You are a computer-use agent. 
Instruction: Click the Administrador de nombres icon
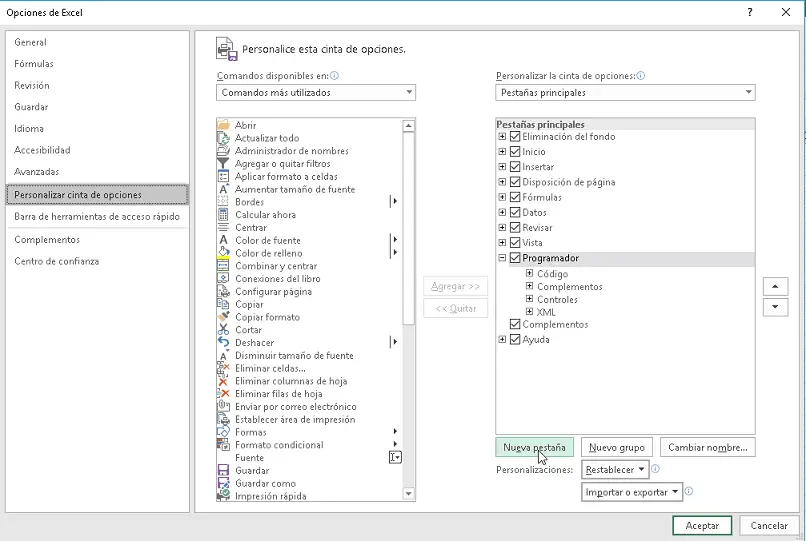pos(223,151)
